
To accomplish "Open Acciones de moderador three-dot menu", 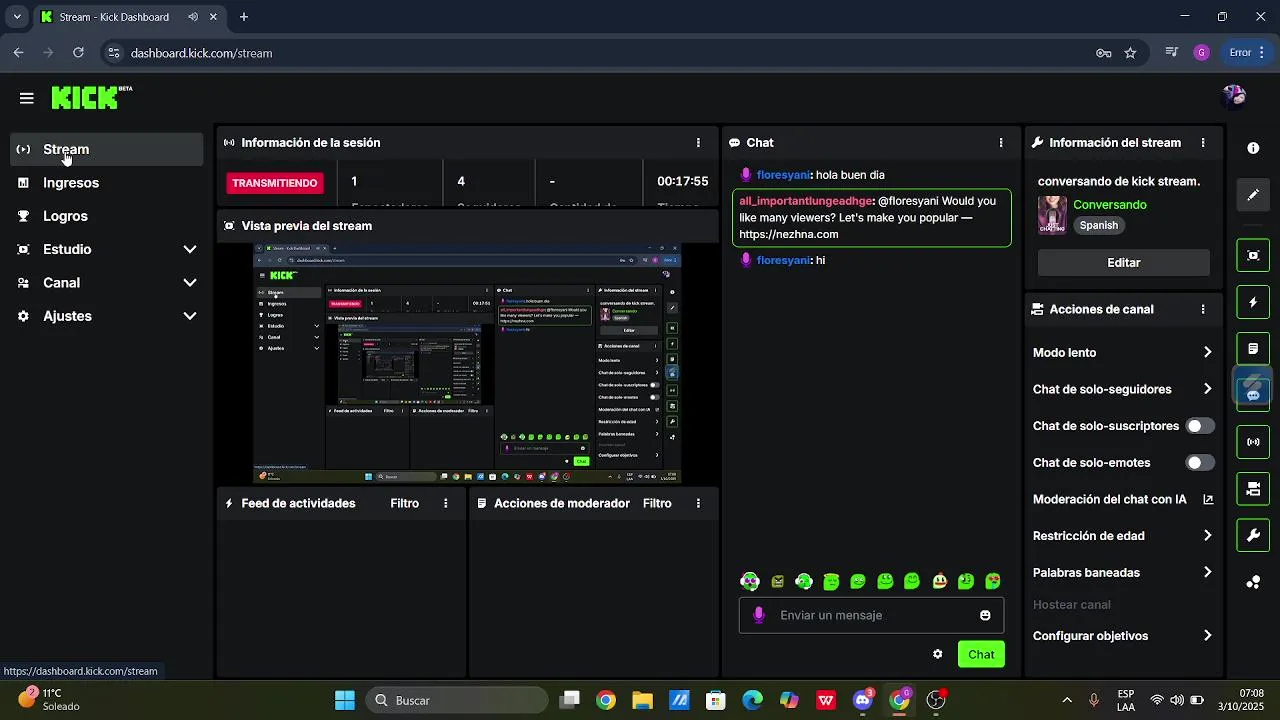I will tap(698, 504).
